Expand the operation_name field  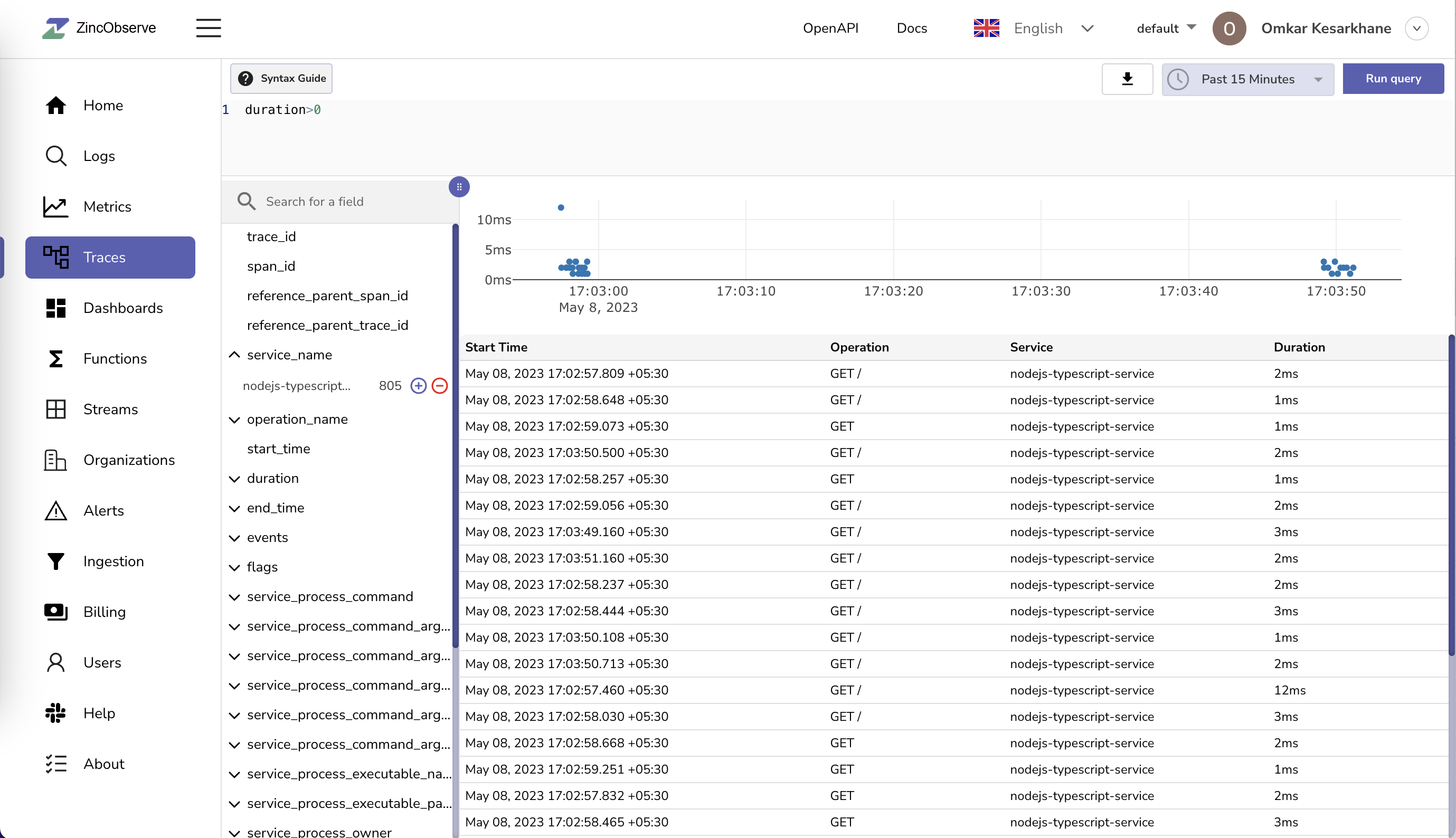tap(234, 420)
